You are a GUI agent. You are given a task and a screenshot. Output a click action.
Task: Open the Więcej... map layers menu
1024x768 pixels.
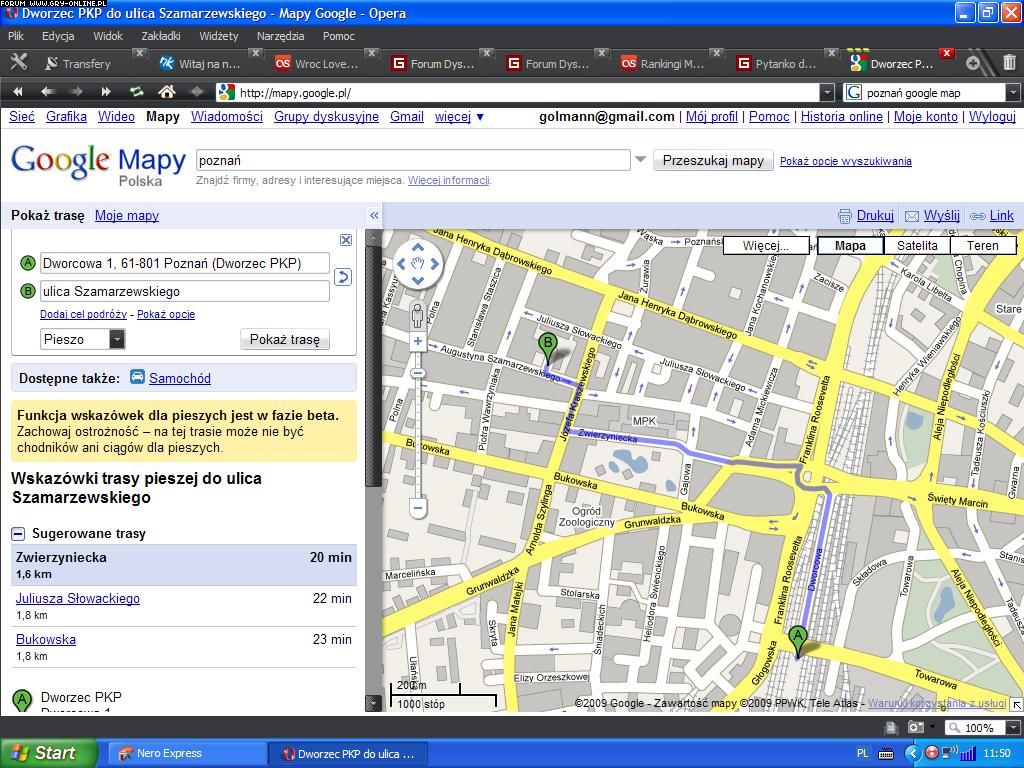(766, 246)
